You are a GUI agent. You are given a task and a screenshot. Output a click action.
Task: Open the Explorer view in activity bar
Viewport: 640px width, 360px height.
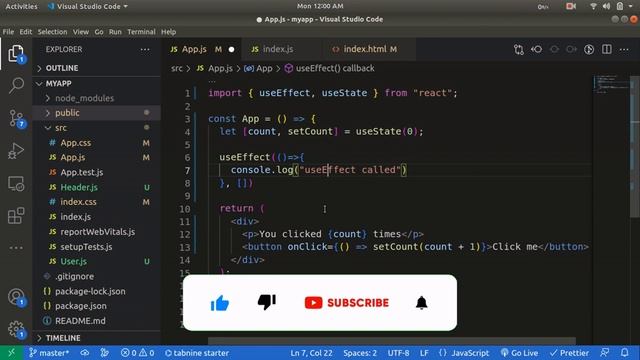[x=16, y=53]
